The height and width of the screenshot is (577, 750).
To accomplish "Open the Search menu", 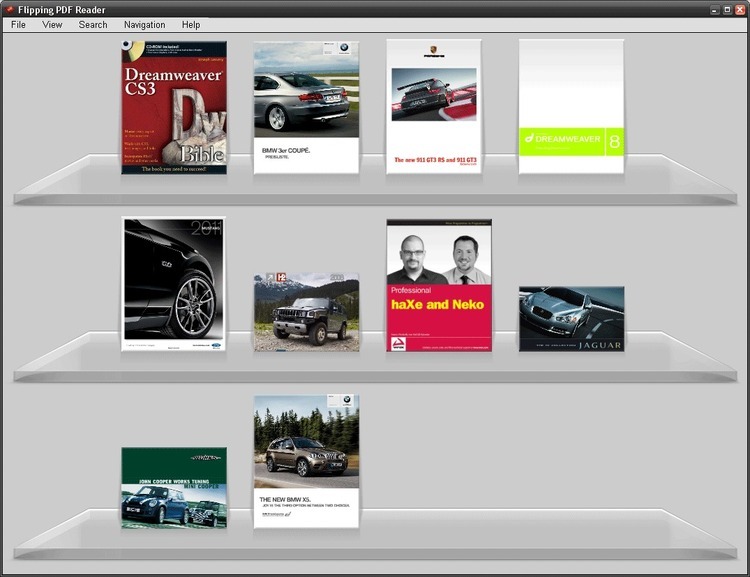I will (93, 25).
